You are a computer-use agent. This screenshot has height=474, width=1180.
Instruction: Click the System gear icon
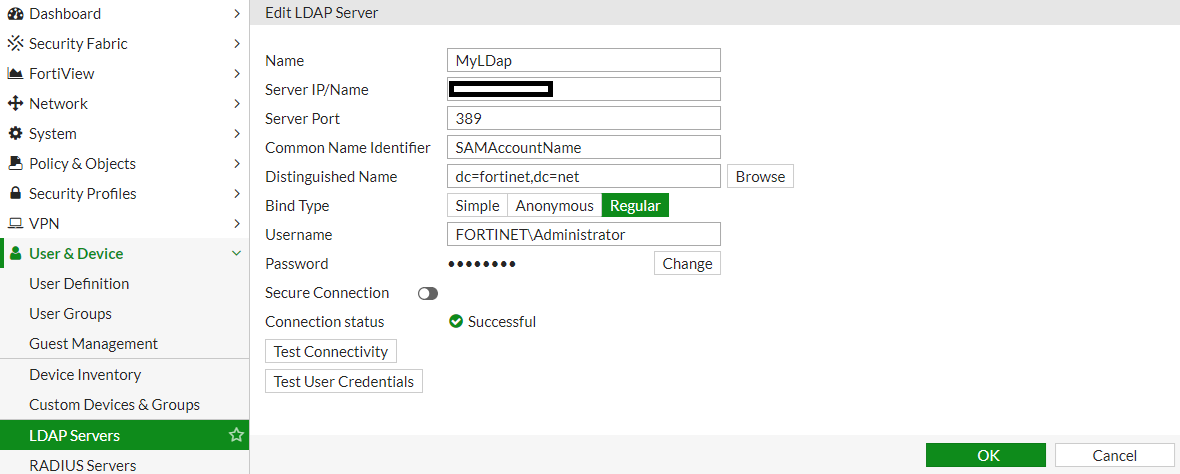click(x=15, y=134)
